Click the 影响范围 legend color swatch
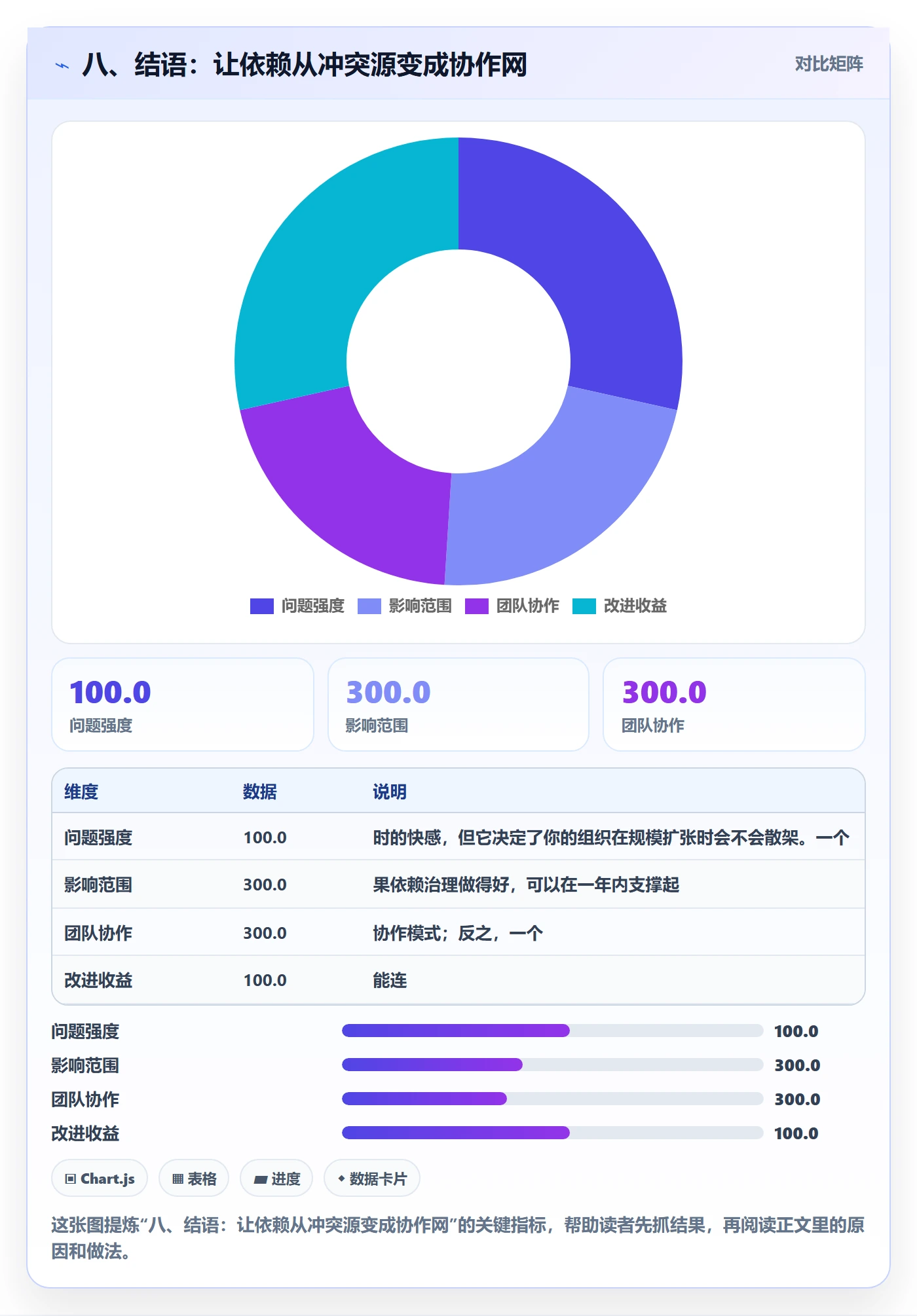917x1316 pixels. pyautogui.click(x=369, y=606)
